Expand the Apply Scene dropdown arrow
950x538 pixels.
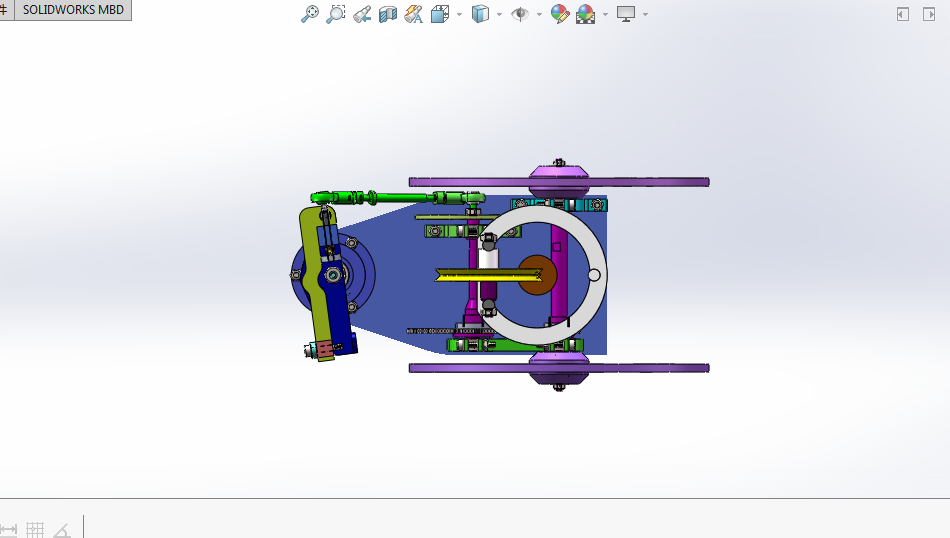(605, 14)
